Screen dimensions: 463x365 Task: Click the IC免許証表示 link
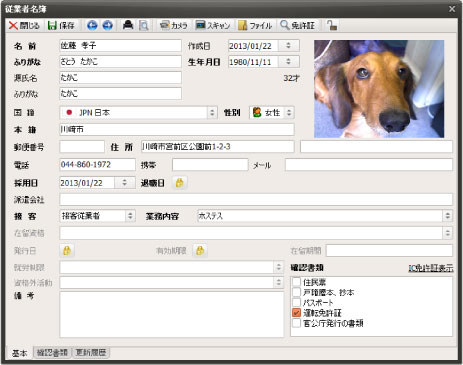point(431,268)
